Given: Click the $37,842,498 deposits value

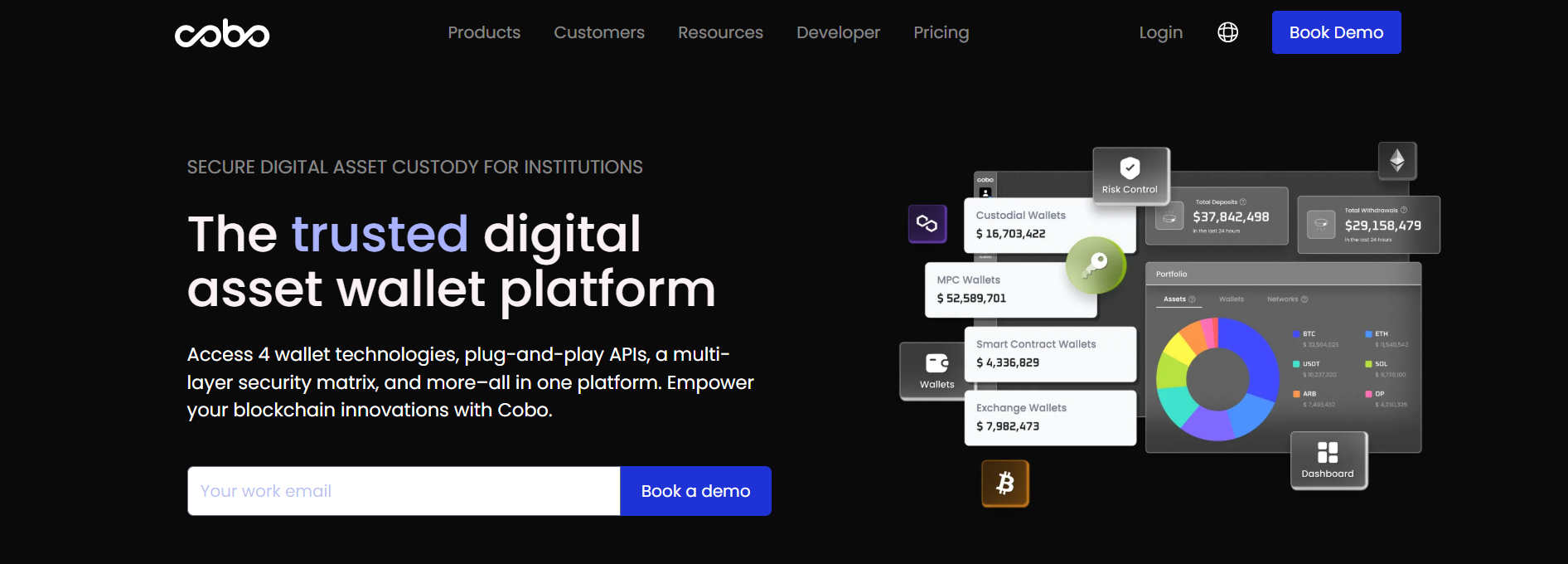Looking at the screenshot, I should pyautogui.click(x=1231, y=216).
